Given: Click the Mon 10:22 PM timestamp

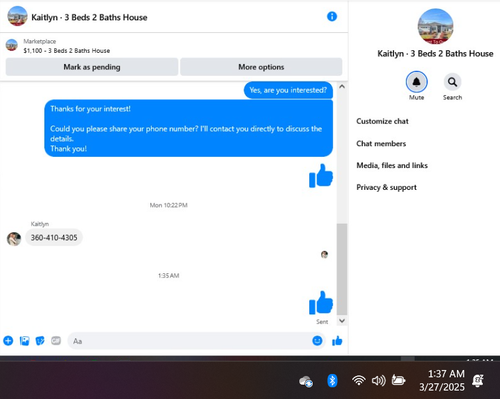Looking at the screenshot, I should point(169,205).
